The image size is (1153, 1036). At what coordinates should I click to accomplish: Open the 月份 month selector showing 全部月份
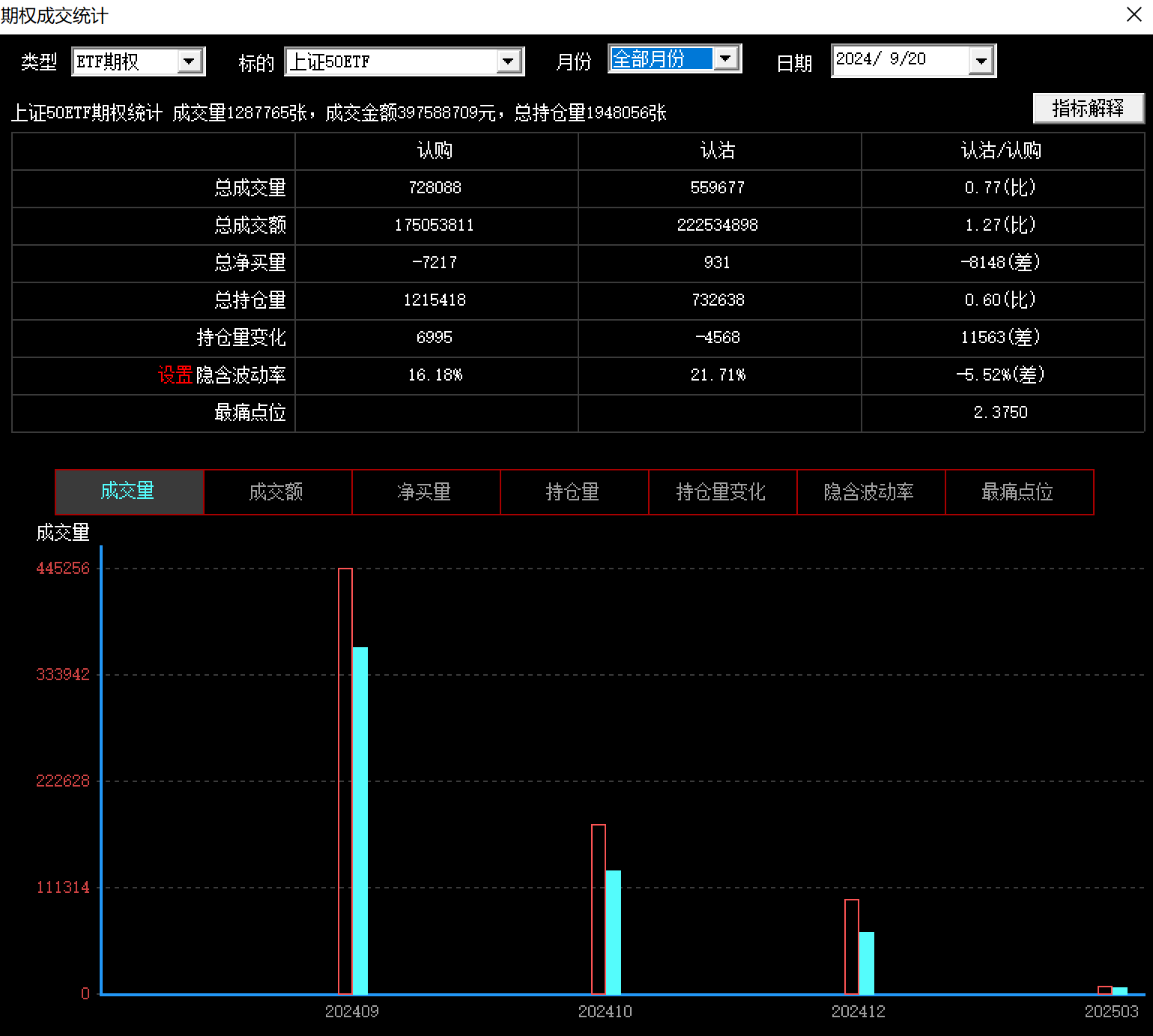(x=724, y=58)
